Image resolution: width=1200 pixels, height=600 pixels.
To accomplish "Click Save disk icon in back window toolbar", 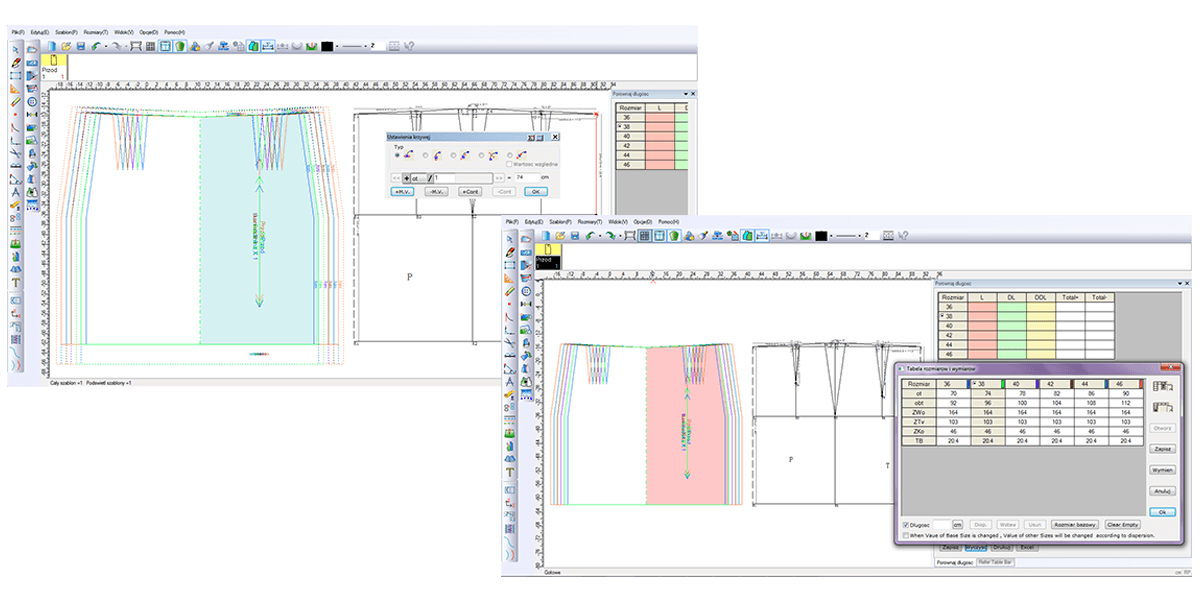I will 81,46.
